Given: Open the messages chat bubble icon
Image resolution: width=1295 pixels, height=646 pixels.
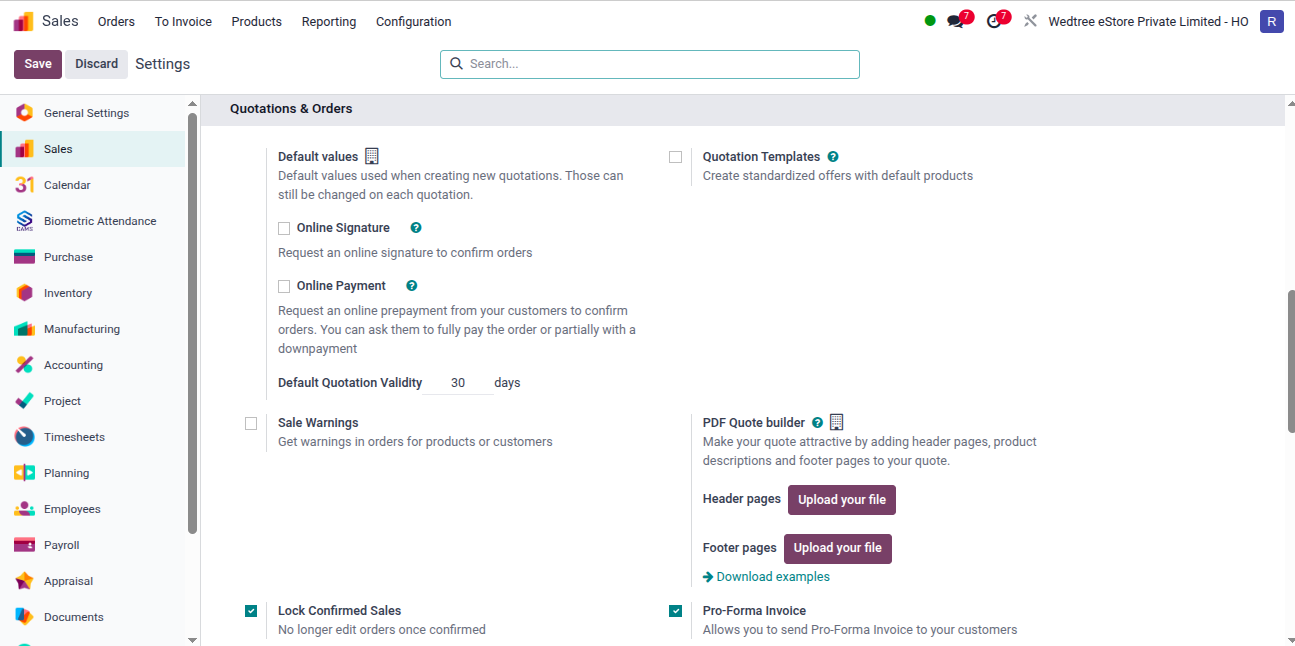Looking at the screenshot, I should tap(956, 21).
